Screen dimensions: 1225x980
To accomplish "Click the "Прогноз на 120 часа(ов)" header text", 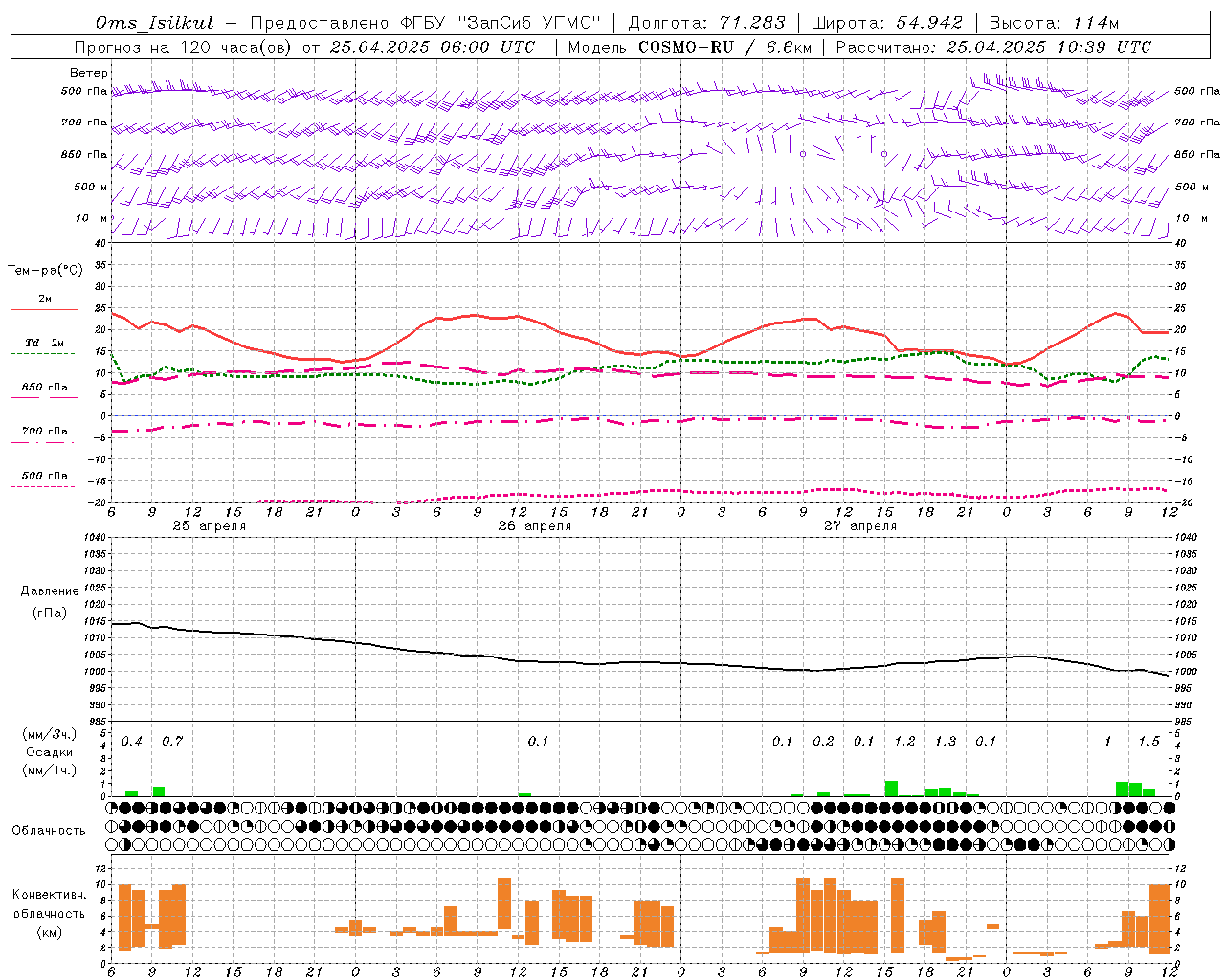I will click(184, 47).
